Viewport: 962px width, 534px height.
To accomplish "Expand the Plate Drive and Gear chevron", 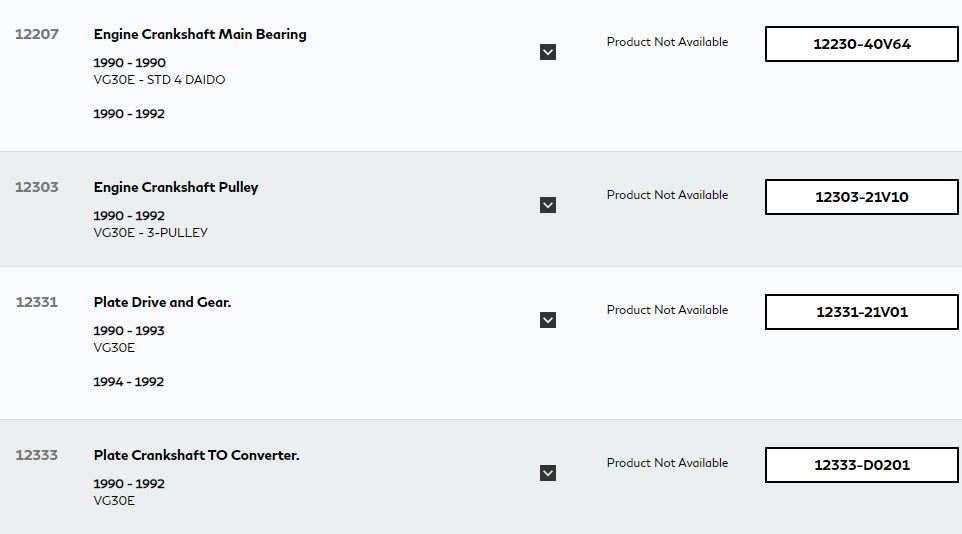I will 548,320.
